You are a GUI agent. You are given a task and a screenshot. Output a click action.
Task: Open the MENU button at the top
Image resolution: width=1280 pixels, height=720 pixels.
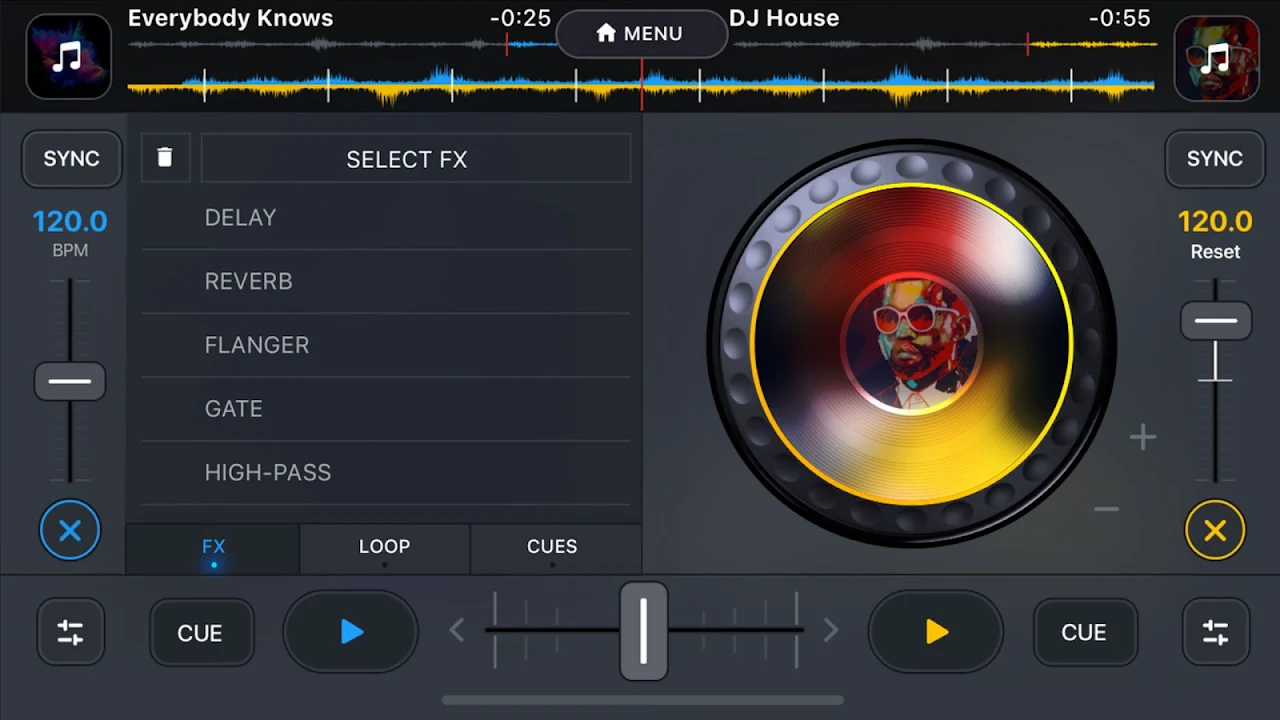click(x=640, y=34)
